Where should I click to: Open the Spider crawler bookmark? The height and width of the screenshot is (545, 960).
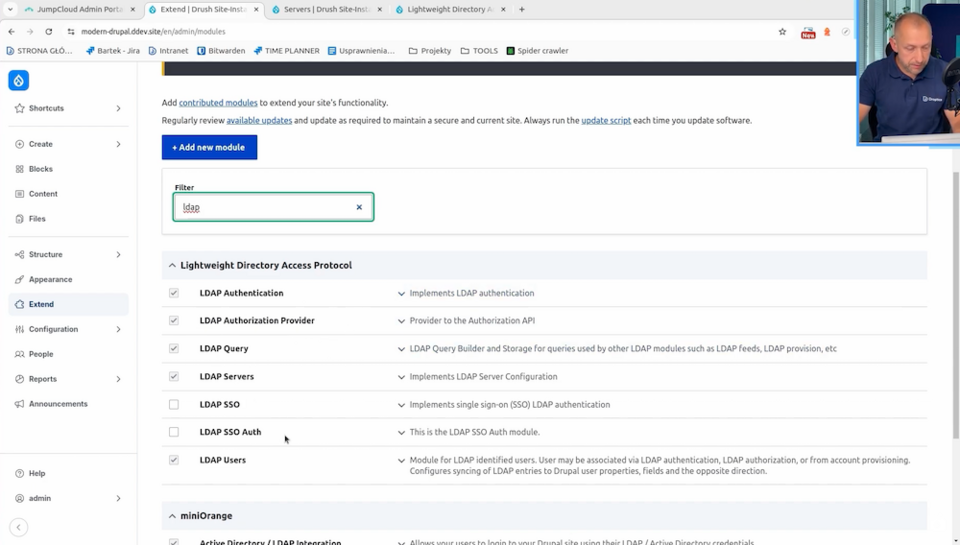coord(538,51)
